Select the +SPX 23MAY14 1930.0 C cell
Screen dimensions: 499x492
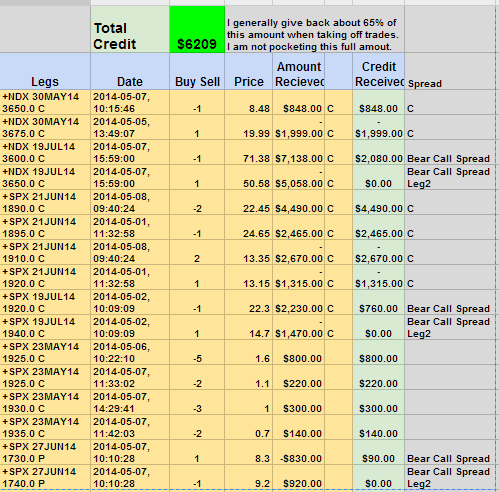[45, 402]
